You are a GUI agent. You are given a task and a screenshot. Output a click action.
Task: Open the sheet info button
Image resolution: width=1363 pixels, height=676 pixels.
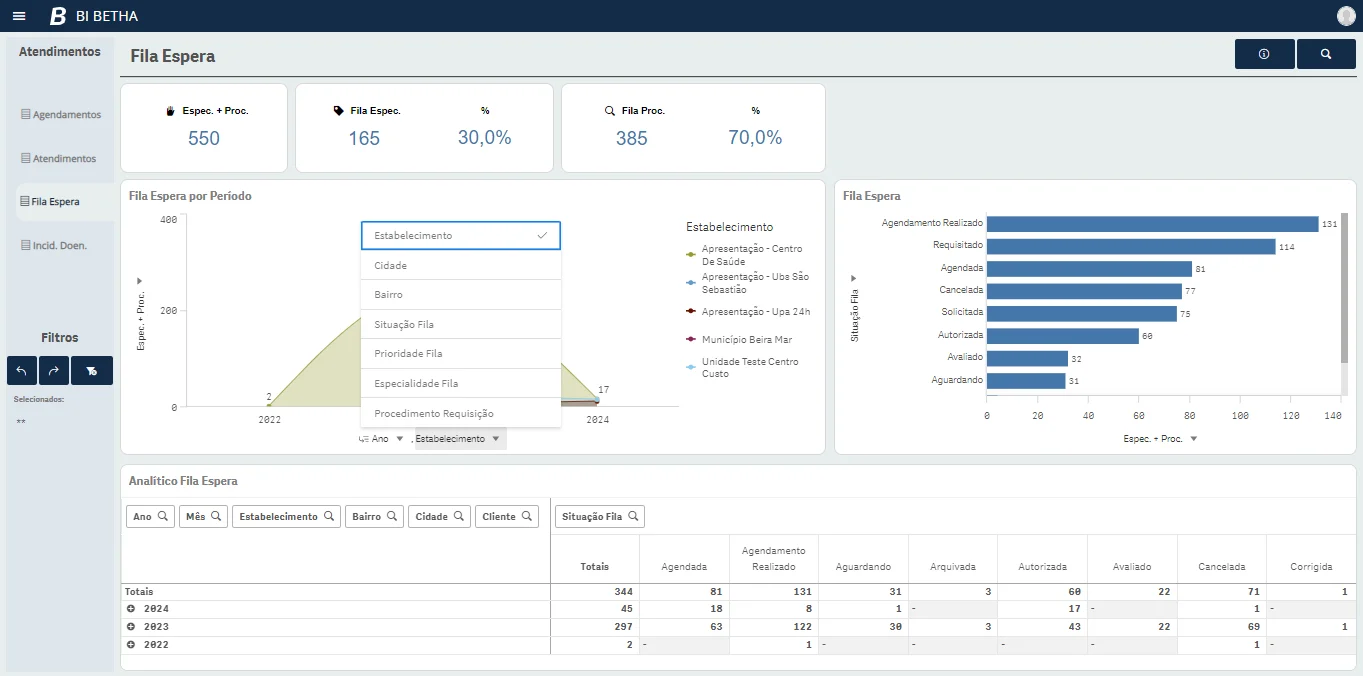1264,54
